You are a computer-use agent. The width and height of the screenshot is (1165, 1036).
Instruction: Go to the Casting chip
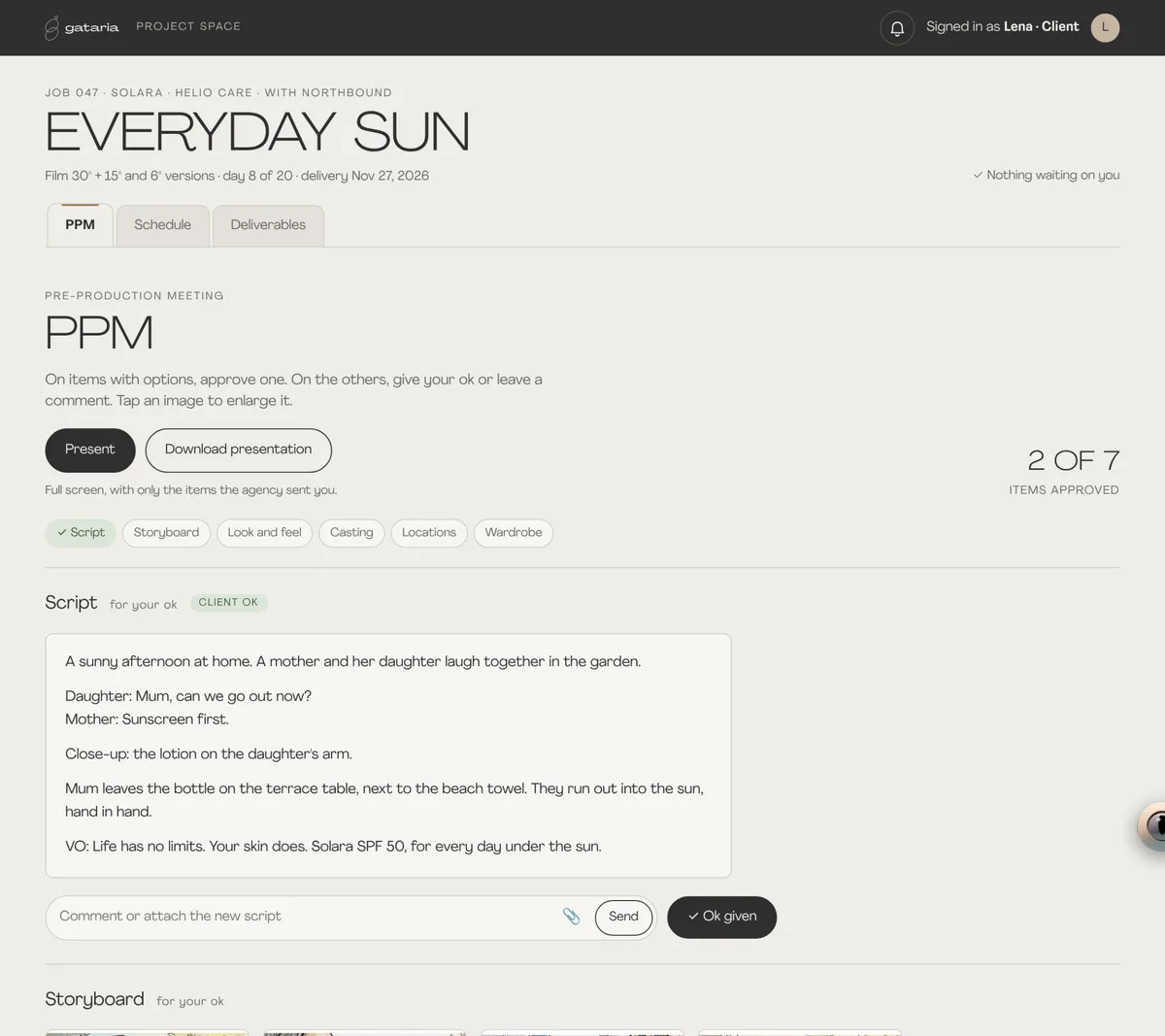click(351, 533)
